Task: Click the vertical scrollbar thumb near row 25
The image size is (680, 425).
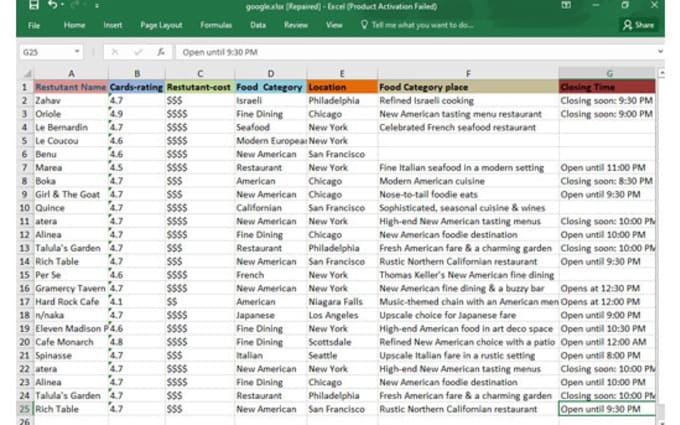Action: (661, 410)
